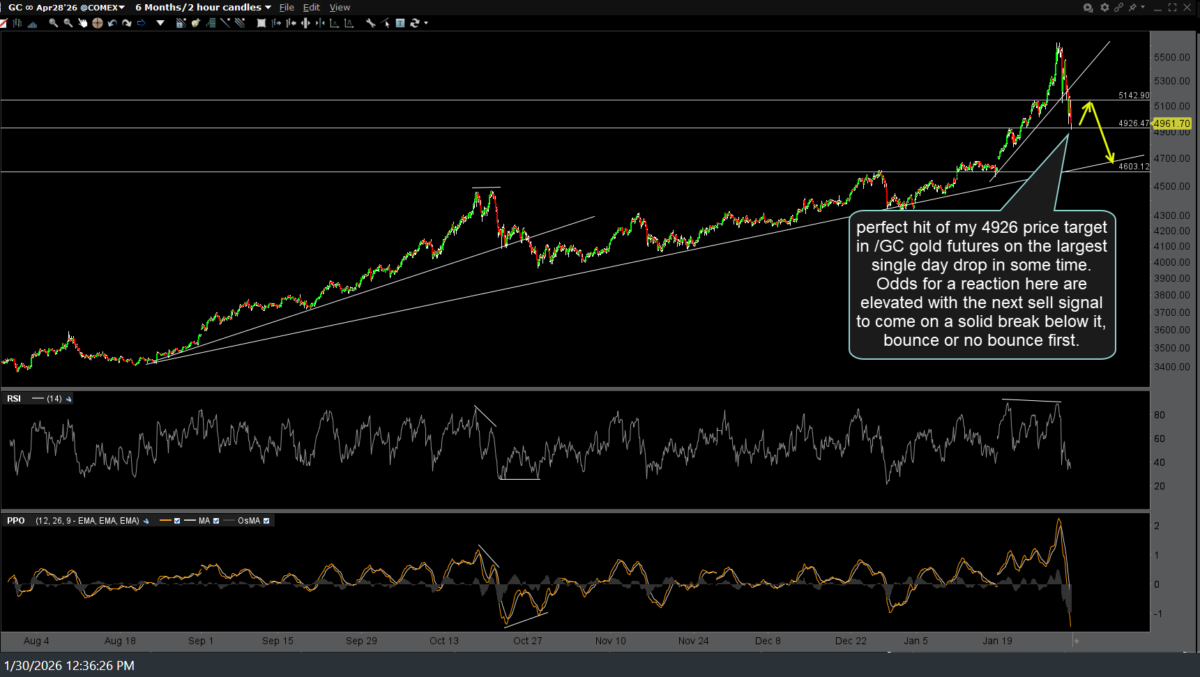Edit PPO indicator settings wrench

(x=146, y=520)
